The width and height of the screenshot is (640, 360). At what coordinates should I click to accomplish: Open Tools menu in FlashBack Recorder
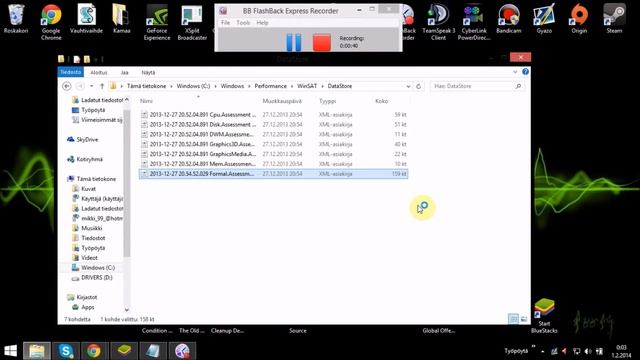point(243,23)
